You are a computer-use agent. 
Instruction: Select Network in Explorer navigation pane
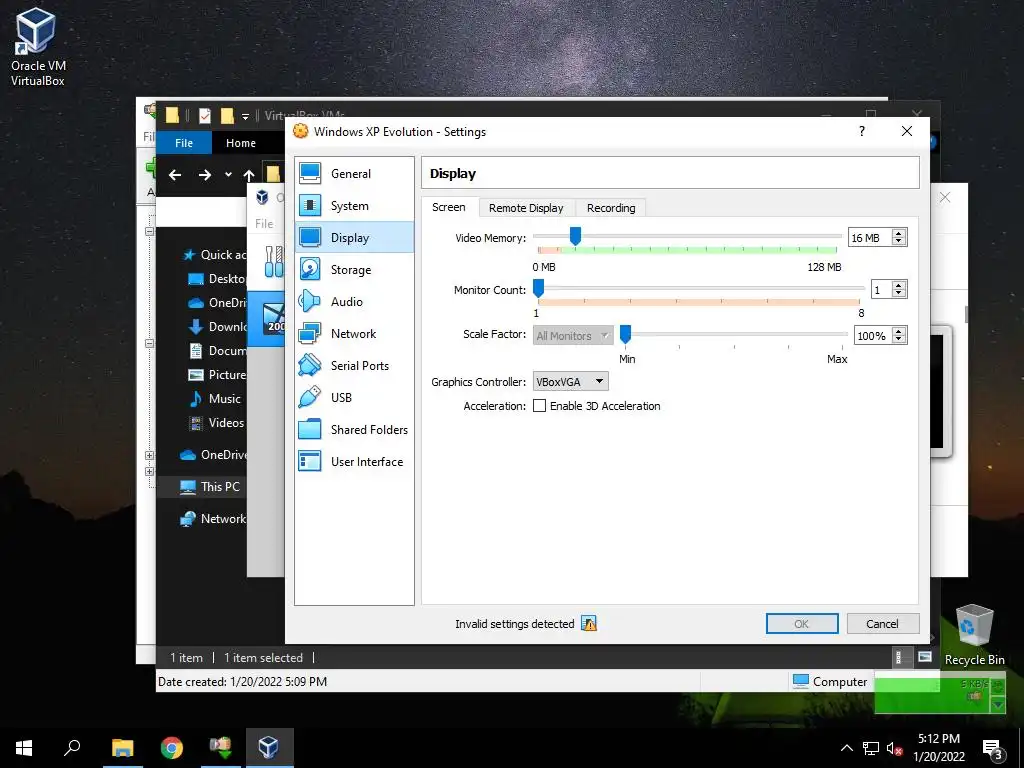(x=213, y=519)
